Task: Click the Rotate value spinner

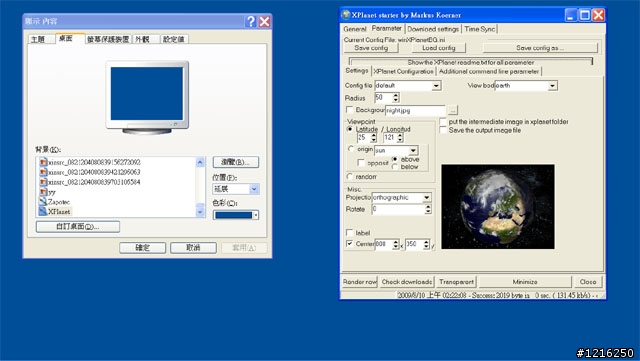Action: pos(428,209)
